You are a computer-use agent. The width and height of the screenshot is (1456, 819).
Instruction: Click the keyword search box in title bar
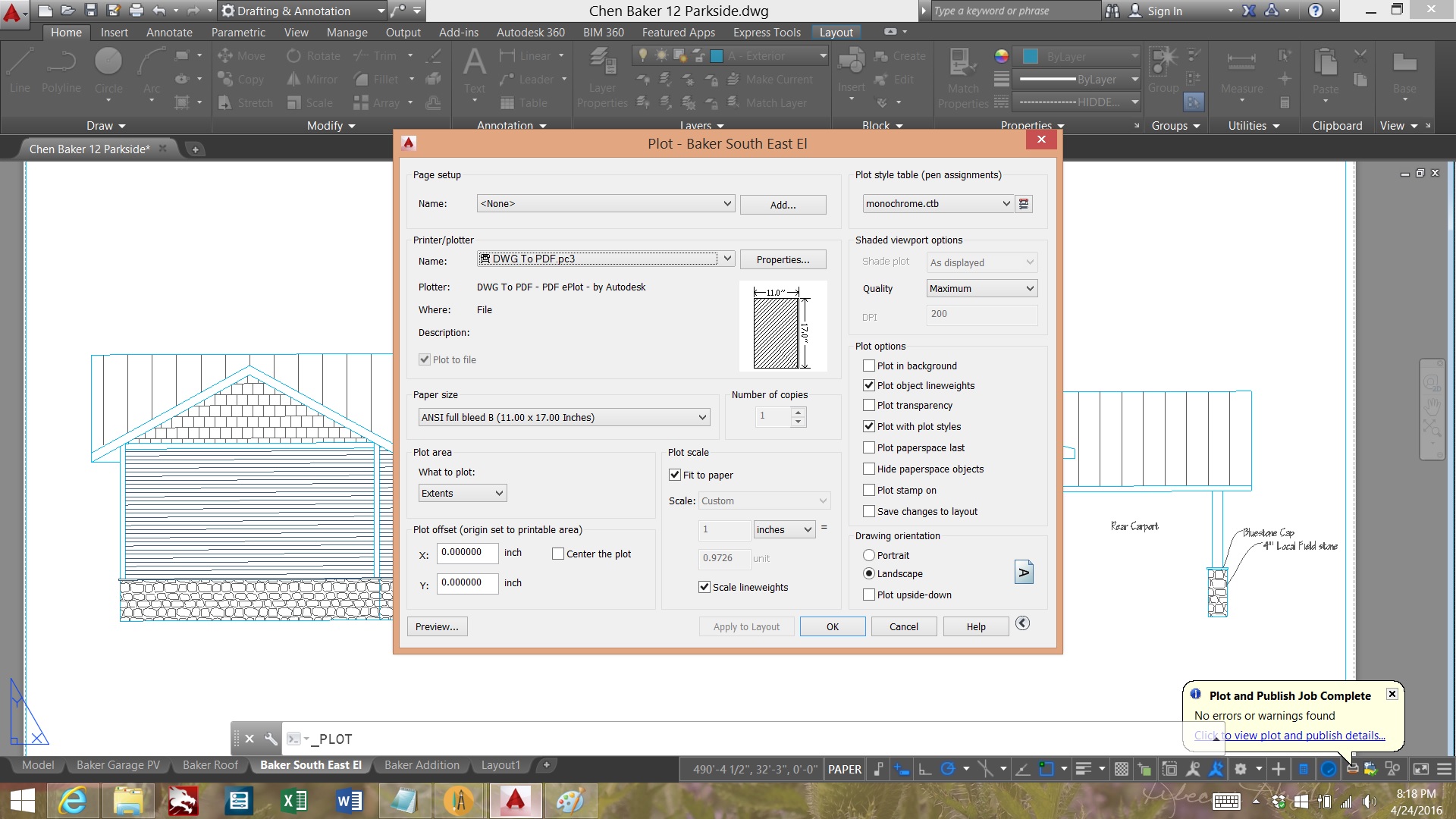tap(1015, 11)
